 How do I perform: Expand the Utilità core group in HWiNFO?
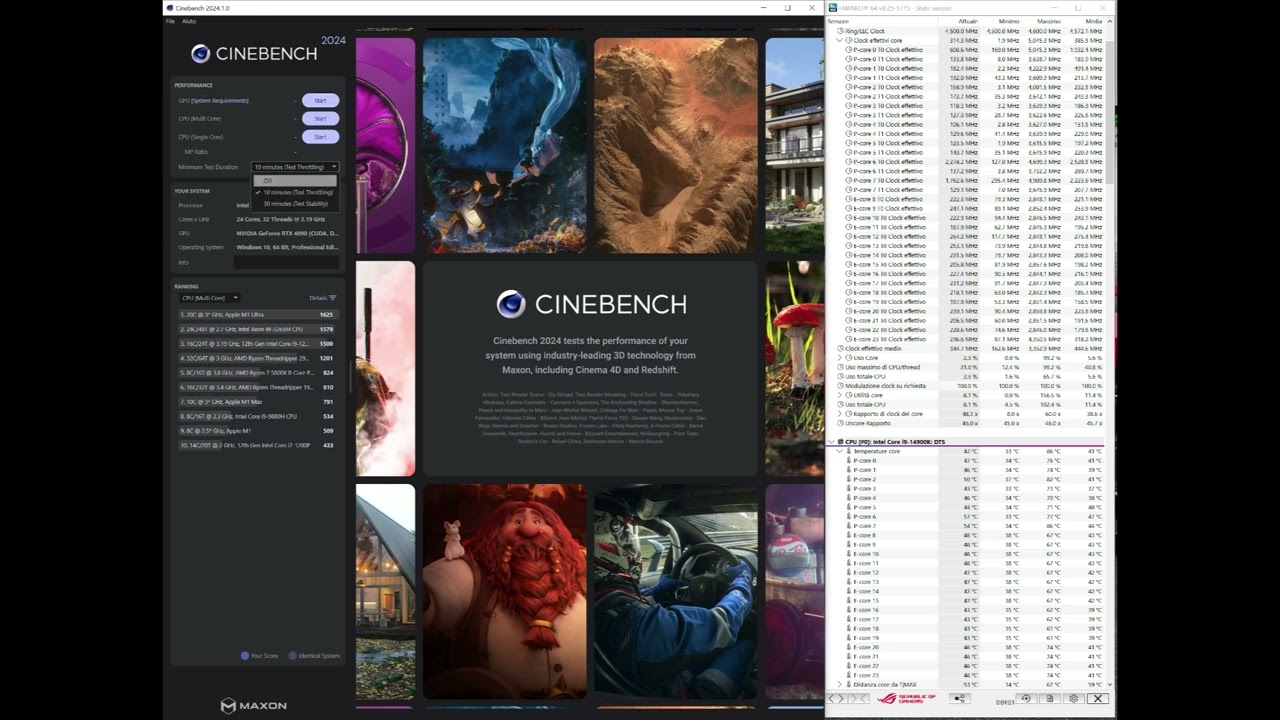click(x=840, y=395)
